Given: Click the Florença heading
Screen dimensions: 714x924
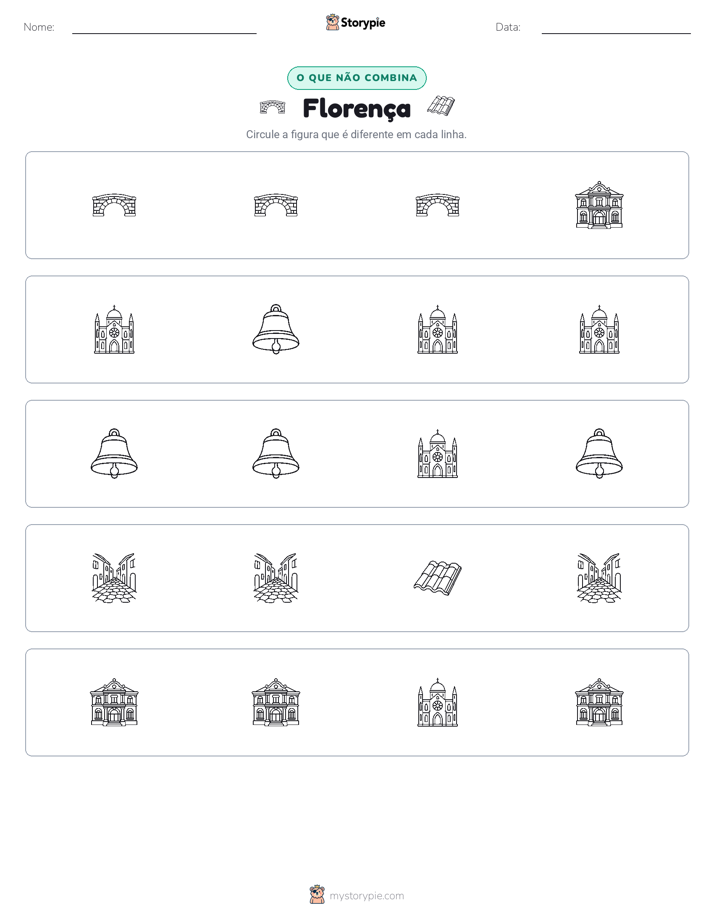Looking at the screenshot, I should tap(357, 108).
